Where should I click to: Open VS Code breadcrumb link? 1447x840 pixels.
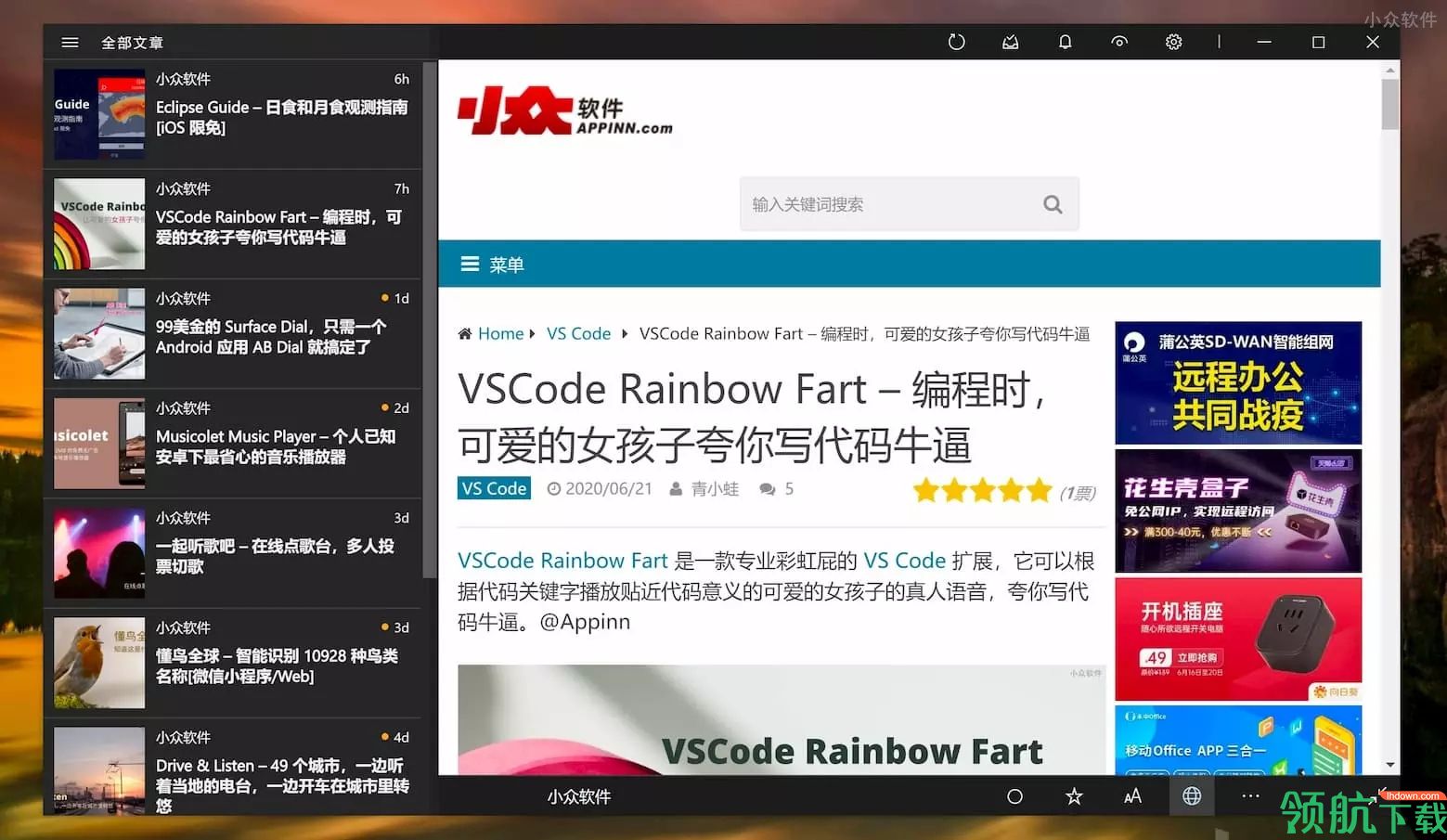tap(578, 333)
